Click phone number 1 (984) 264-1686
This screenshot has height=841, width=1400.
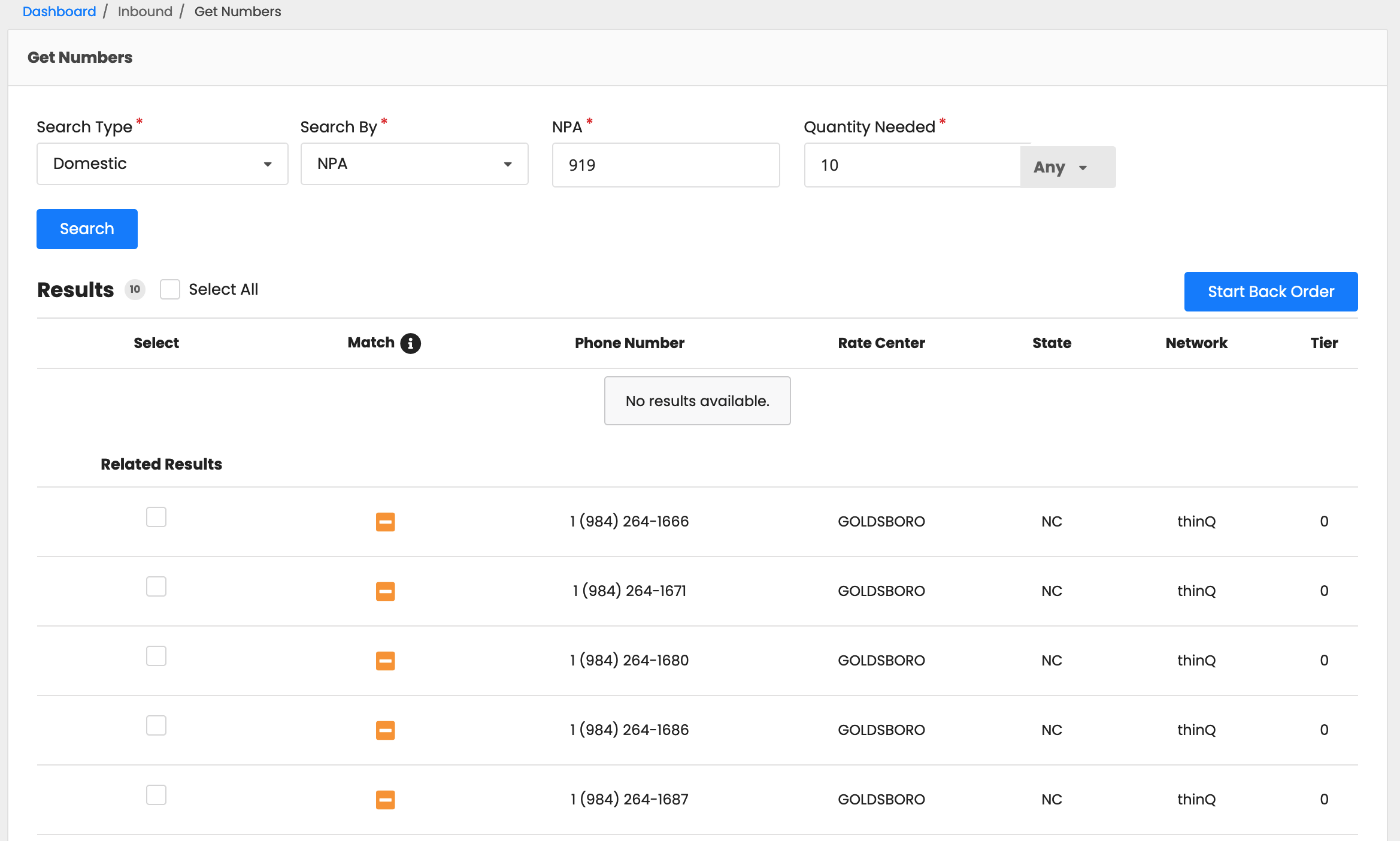629,730
